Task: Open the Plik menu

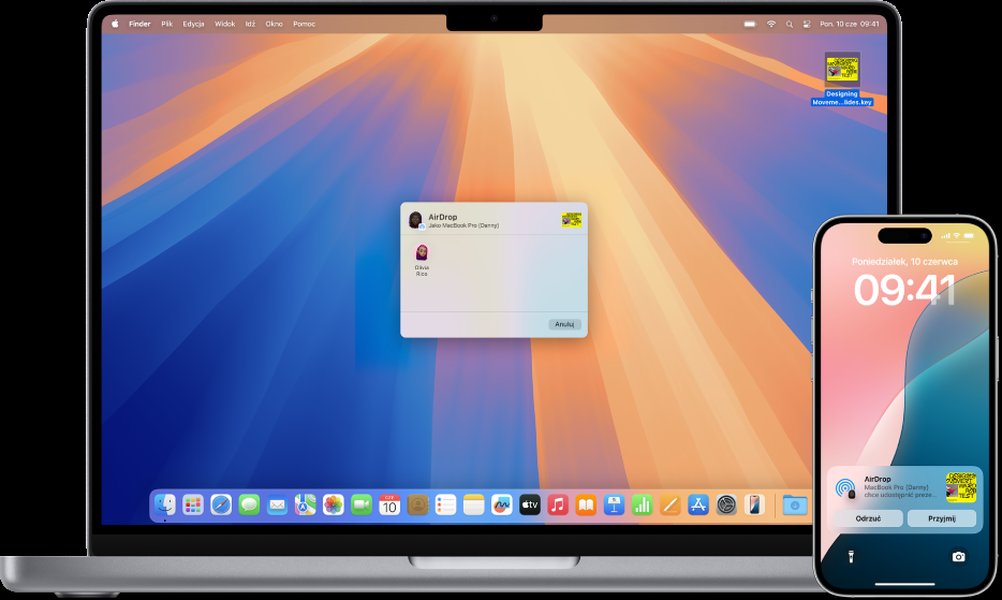Action: click(x=167, y=24)
